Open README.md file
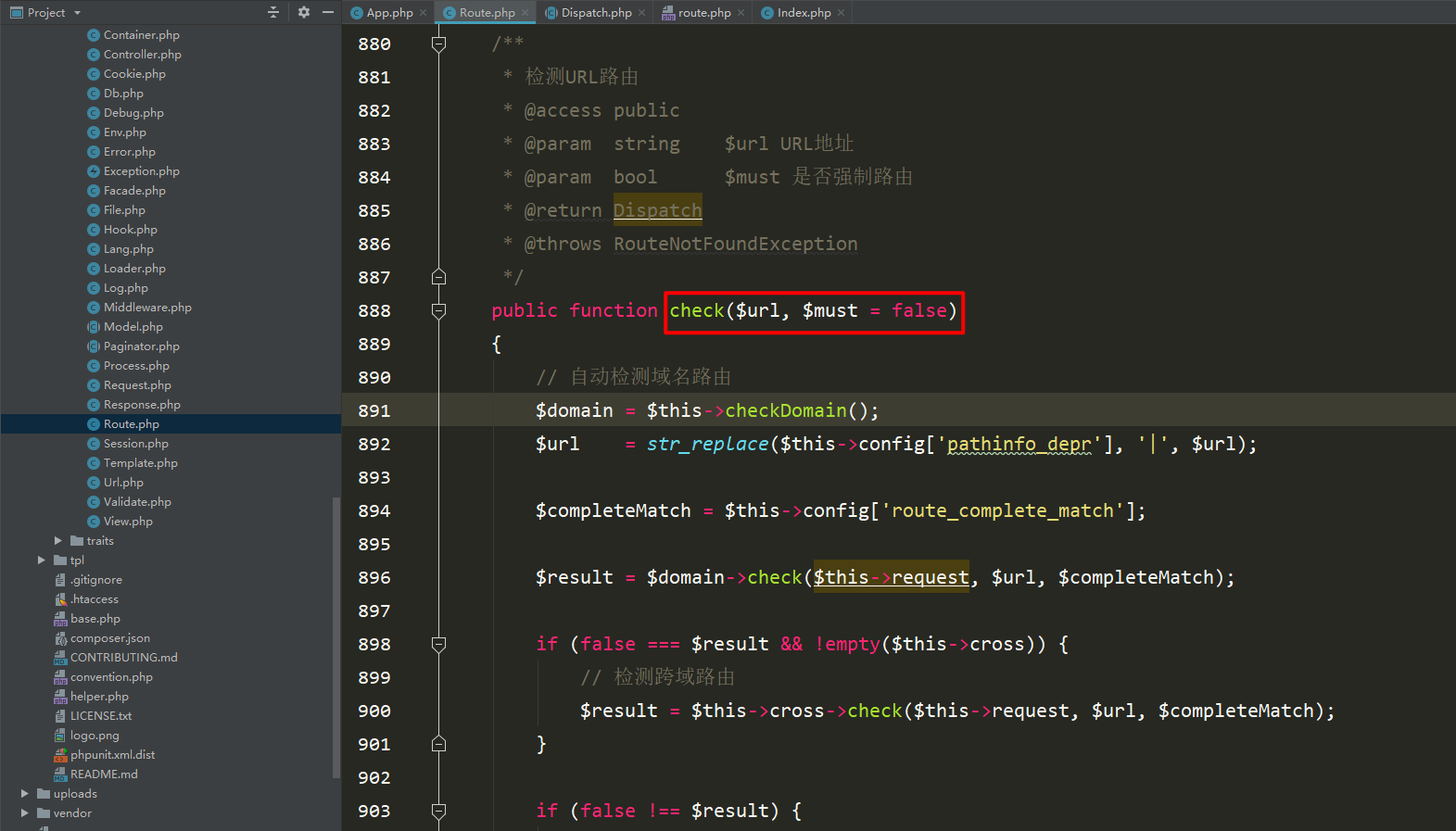The height and width of the screenshot is (831, 1456). (104, 774)
